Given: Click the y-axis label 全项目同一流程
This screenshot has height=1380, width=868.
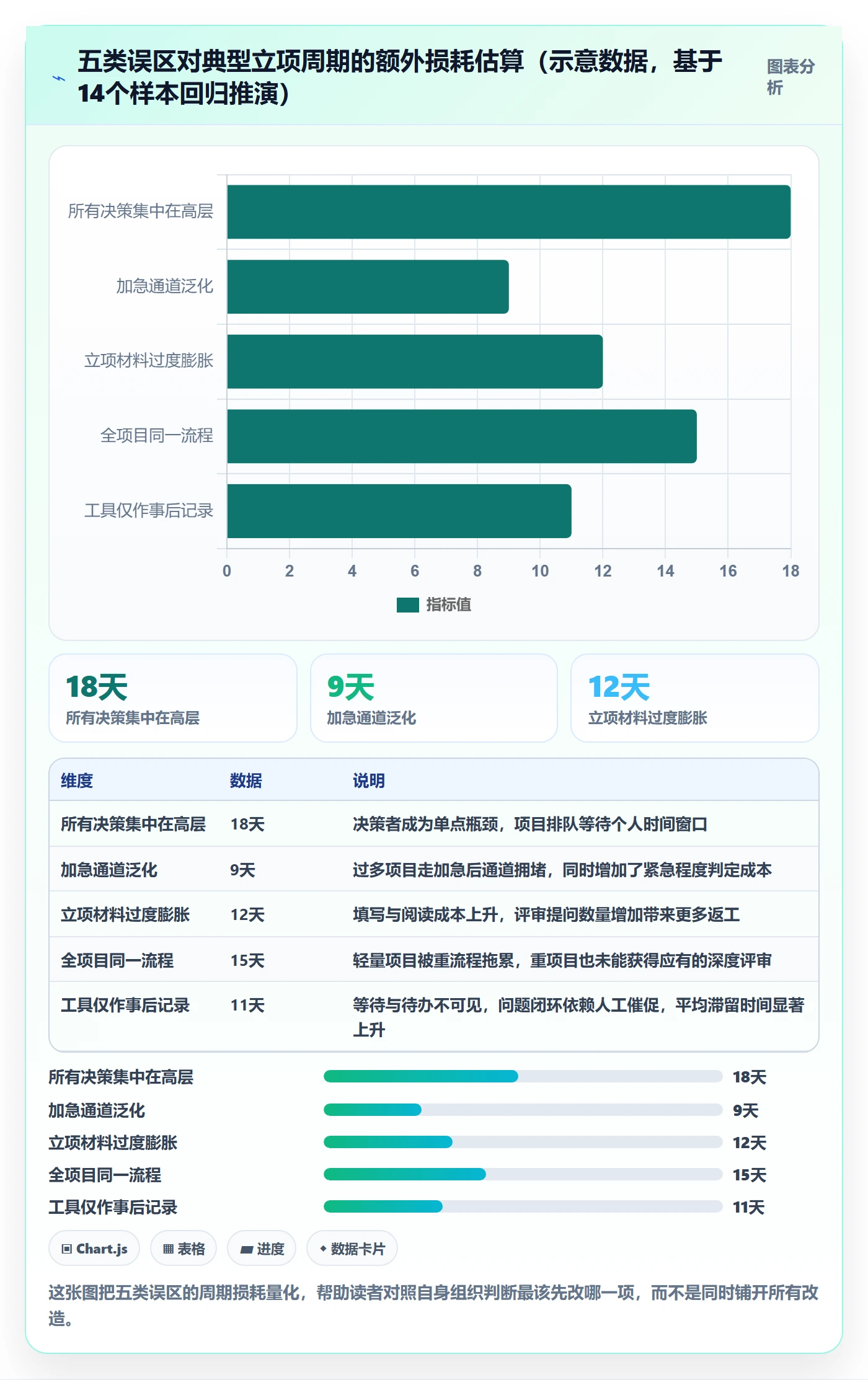Looking at the screenshot, I should click(157, 436).
